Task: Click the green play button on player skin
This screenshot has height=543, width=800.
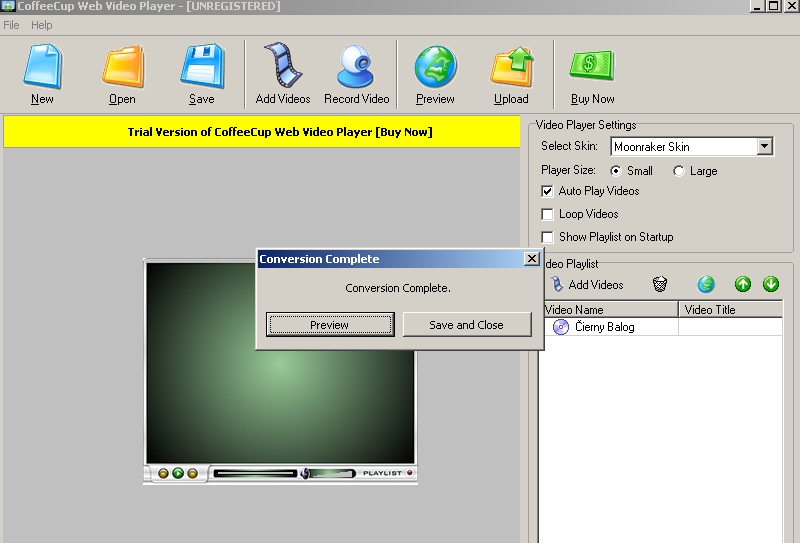Action: tap(178, 473)
